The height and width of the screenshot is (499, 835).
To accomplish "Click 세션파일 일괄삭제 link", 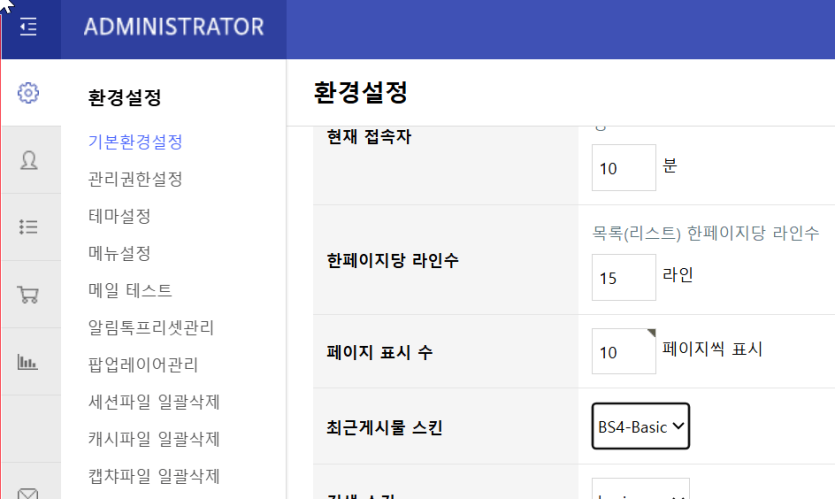I will pos(154,402).
